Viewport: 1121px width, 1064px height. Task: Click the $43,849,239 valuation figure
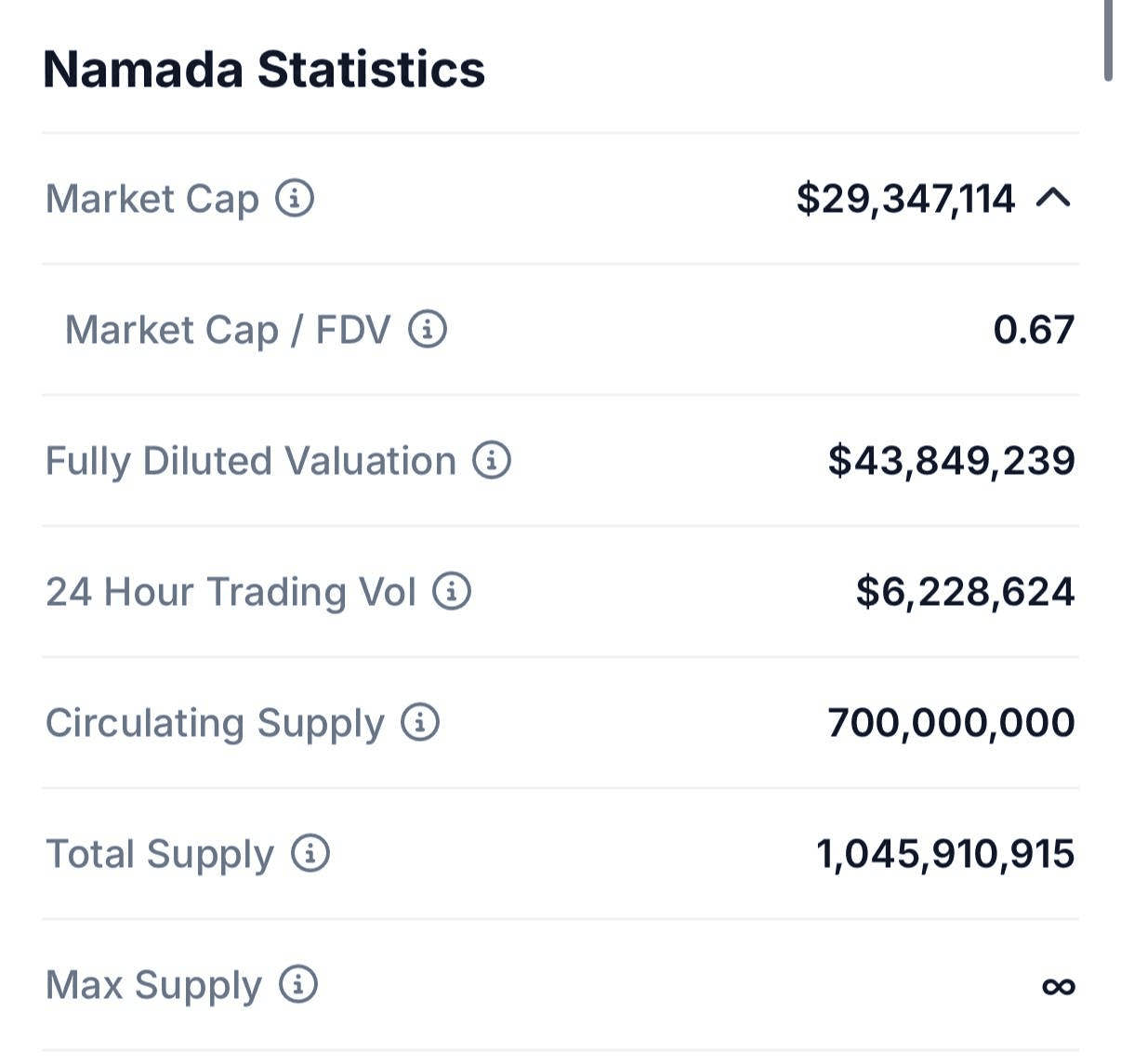click(x=951, y=461)
